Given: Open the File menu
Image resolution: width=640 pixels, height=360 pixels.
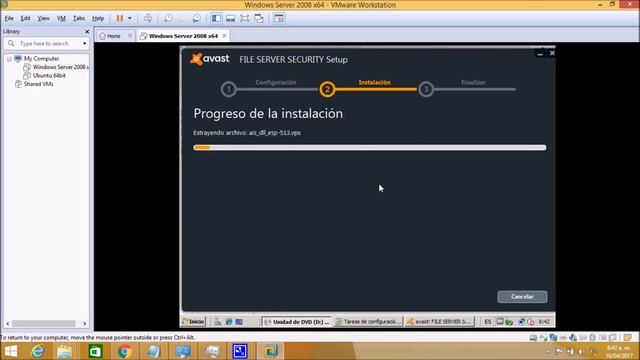Looking at the screenshot, I should pyautogui.click(x=9, y=18).
